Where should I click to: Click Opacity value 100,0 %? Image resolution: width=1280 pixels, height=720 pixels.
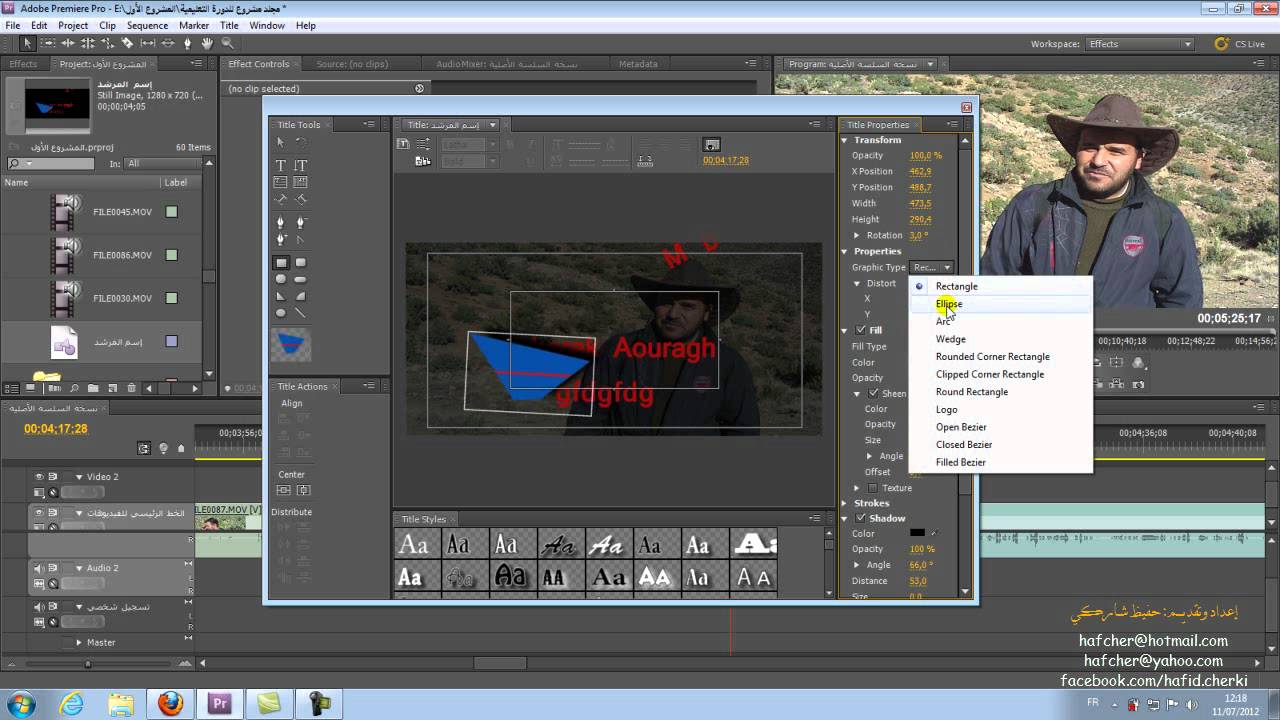pos(925,155)
